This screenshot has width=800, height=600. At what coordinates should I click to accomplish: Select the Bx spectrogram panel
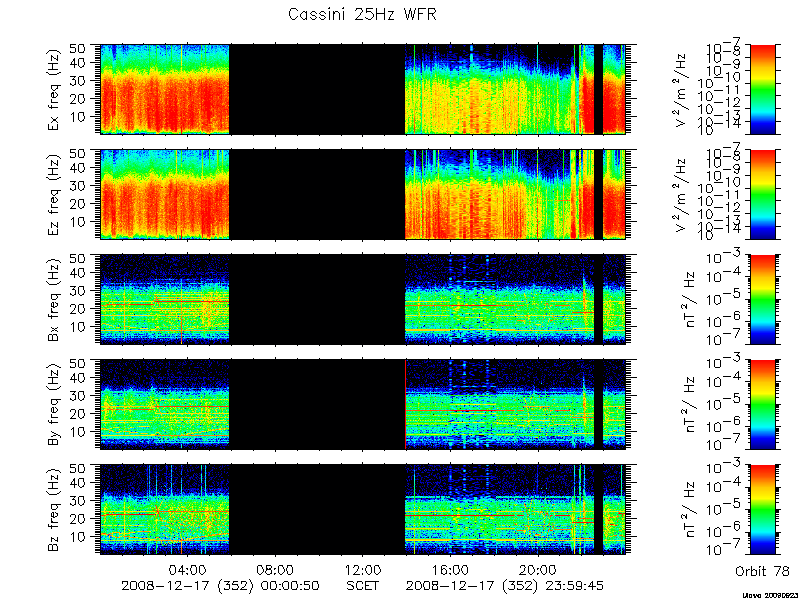[x=363, y=299]
